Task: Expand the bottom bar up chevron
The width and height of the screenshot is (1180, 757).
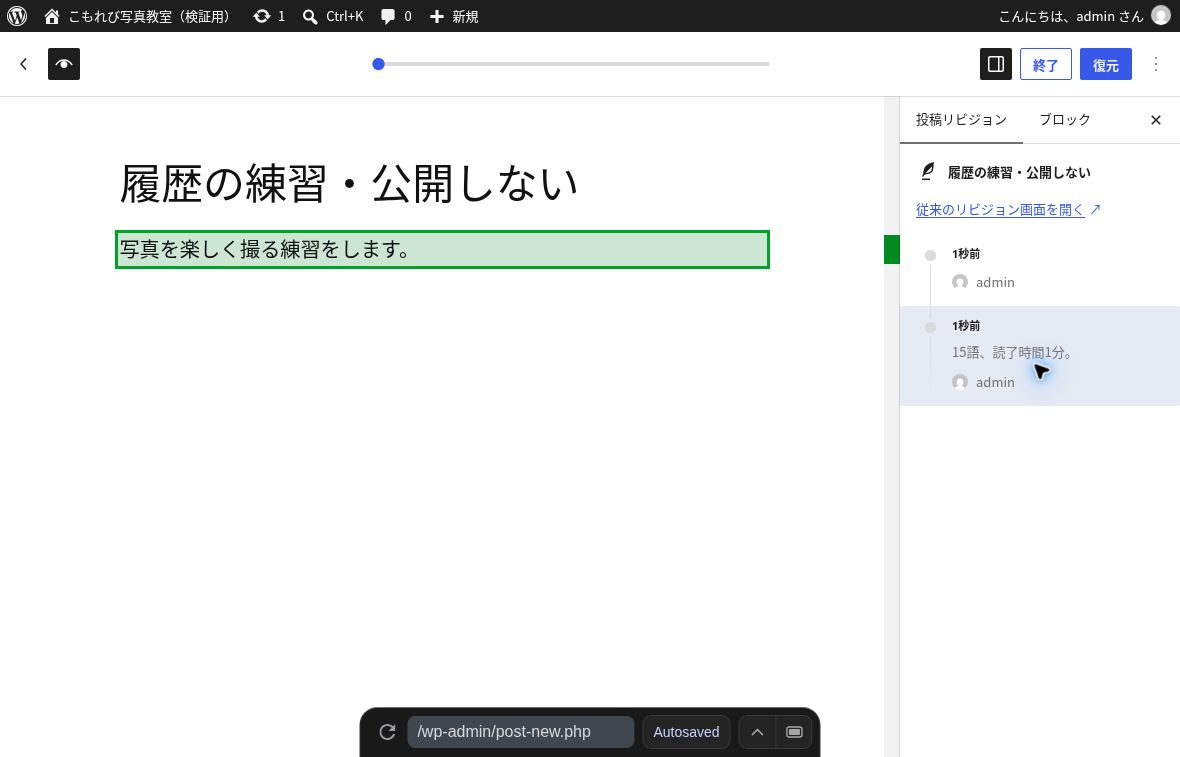Action: (x=757, y=732)
